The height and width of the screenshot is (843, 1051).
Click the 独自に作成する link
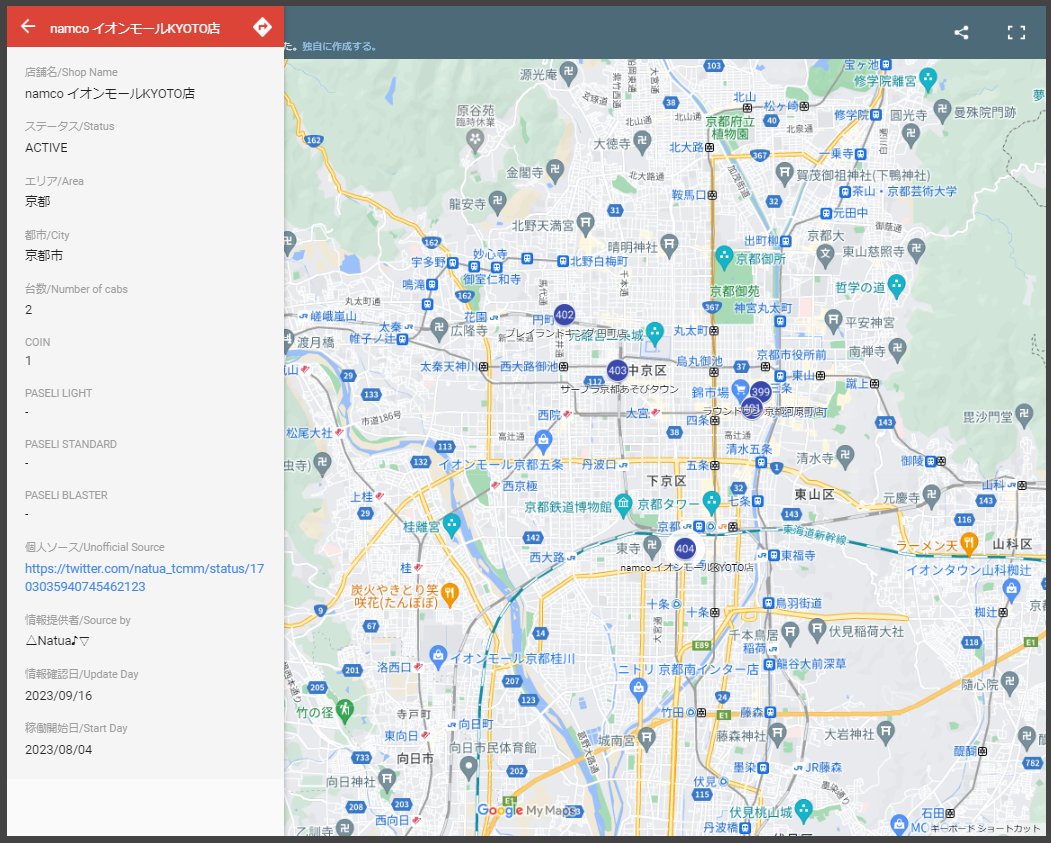pos(338,46)
